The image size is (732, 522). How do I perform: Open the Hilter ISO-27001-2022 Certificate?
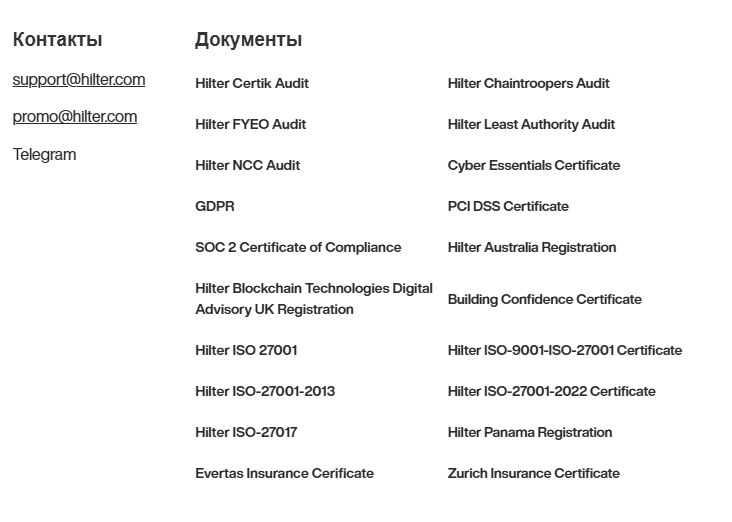pos(551,391)
